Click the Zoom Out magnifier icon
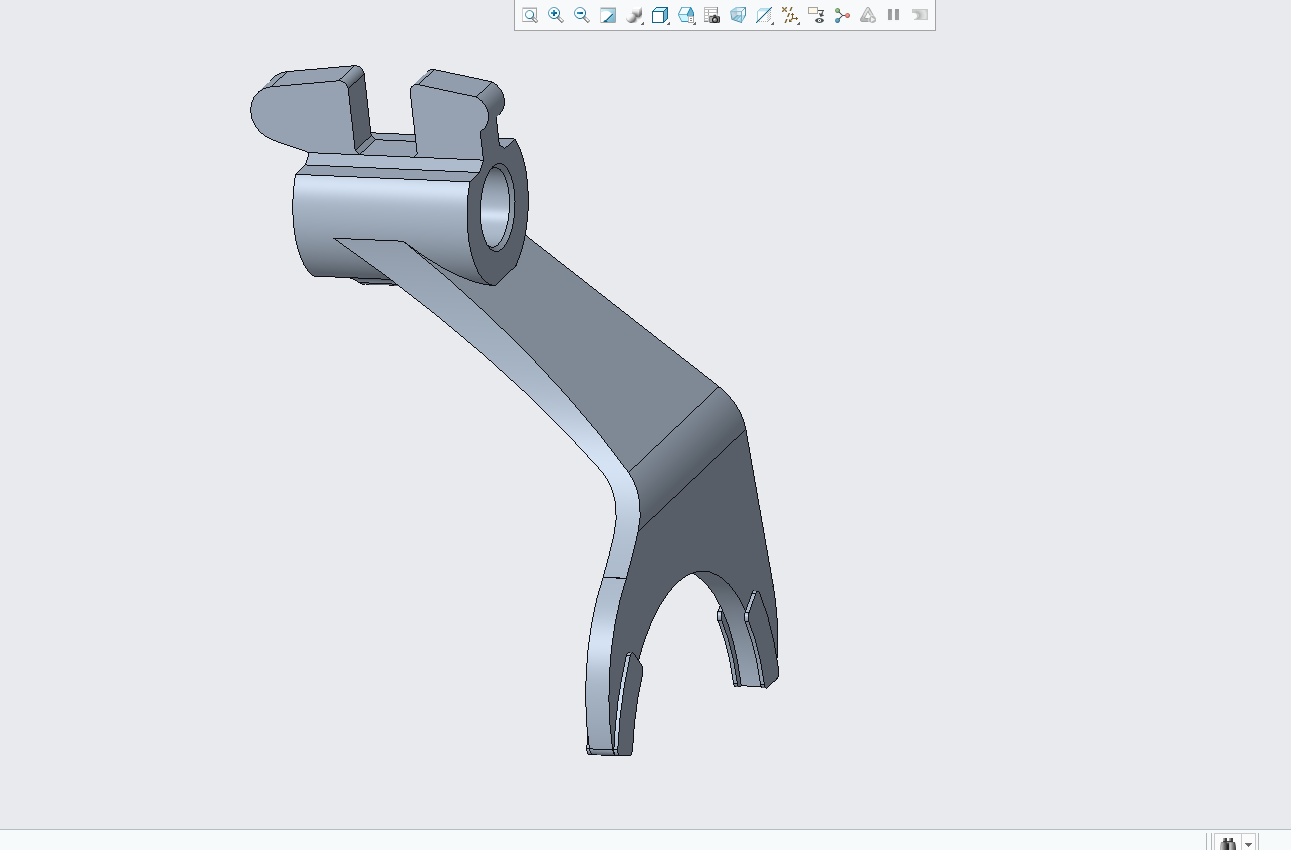Screen dimensions: 1291x850 coord(582,15)
